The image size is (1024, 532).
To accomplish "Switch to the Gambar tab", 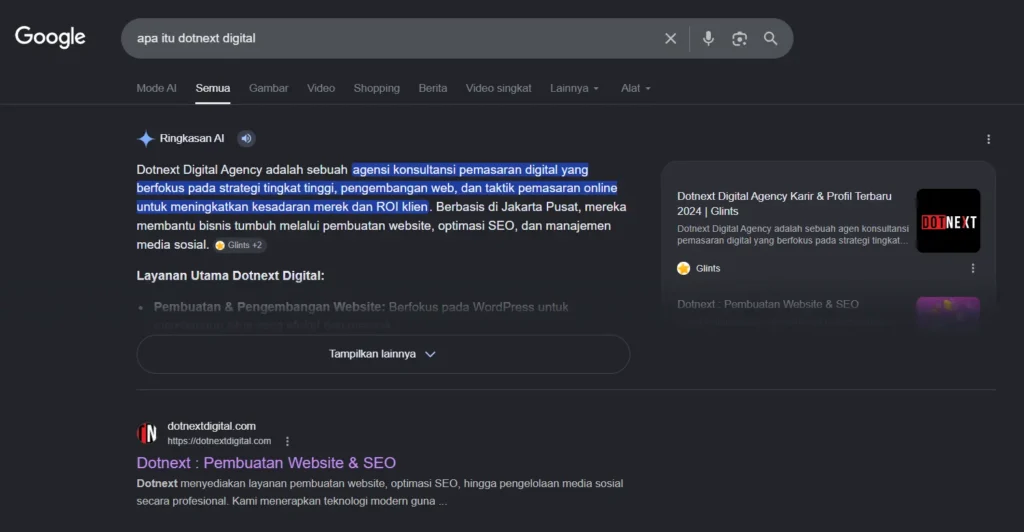I will (x=268, y=88).
